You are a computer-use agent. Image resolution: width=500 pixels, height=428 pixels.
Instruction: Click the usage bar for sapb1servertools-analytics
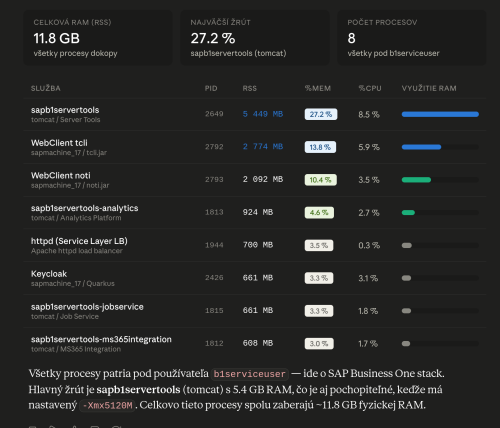point(440,212)
